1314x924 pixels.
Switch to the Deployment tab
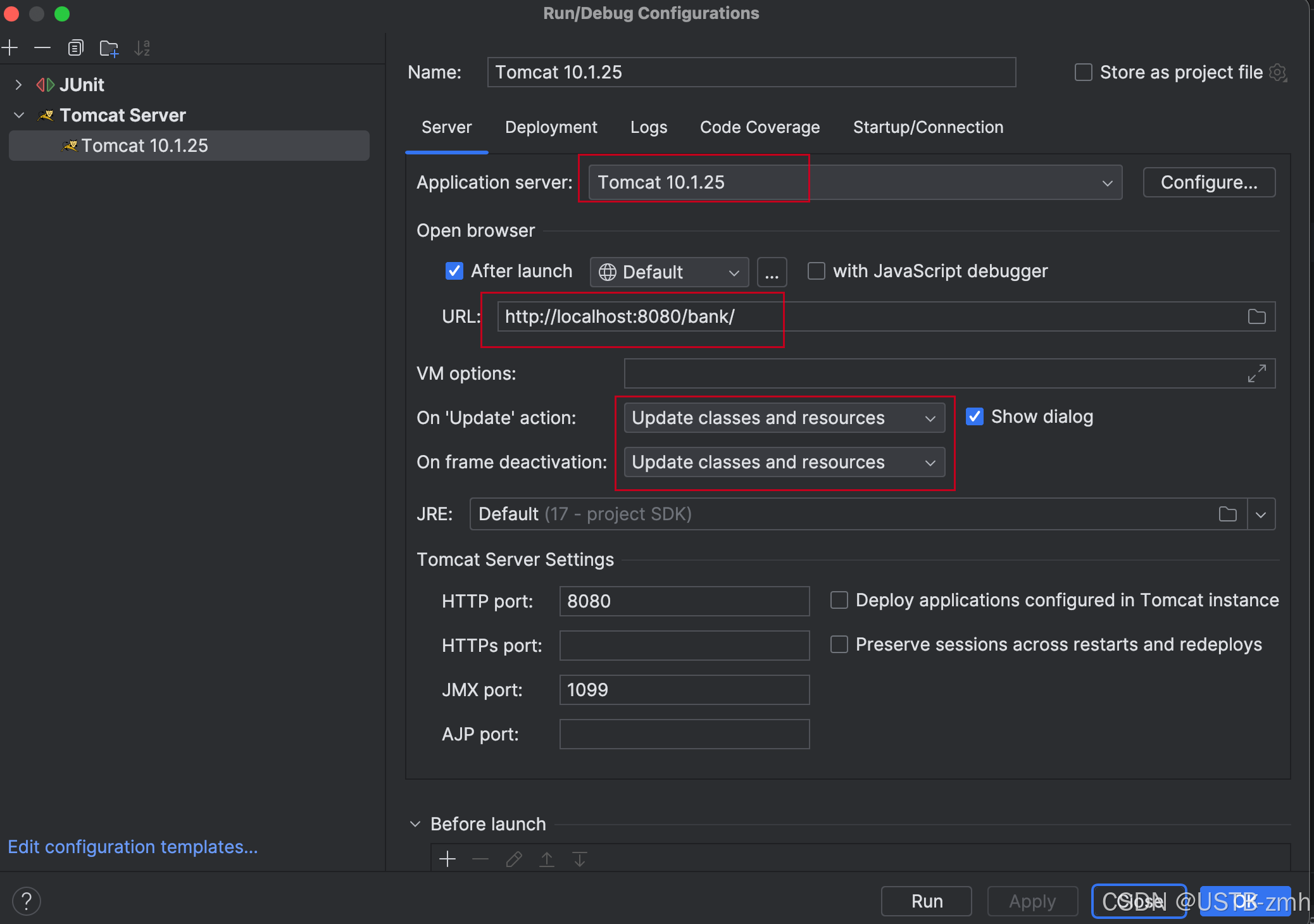[551, 127]
